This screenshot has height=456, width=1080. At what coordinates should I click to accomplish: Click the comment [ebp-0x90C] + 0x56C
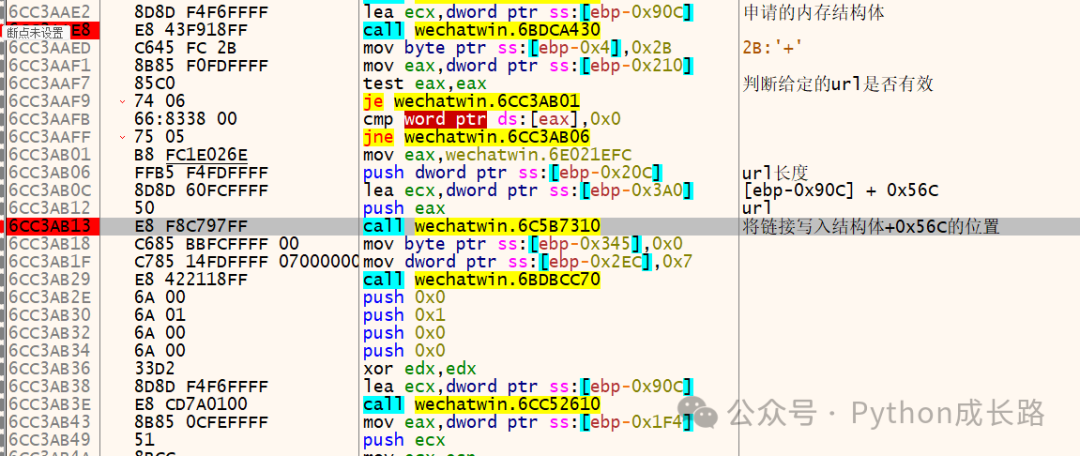[842, 191]
